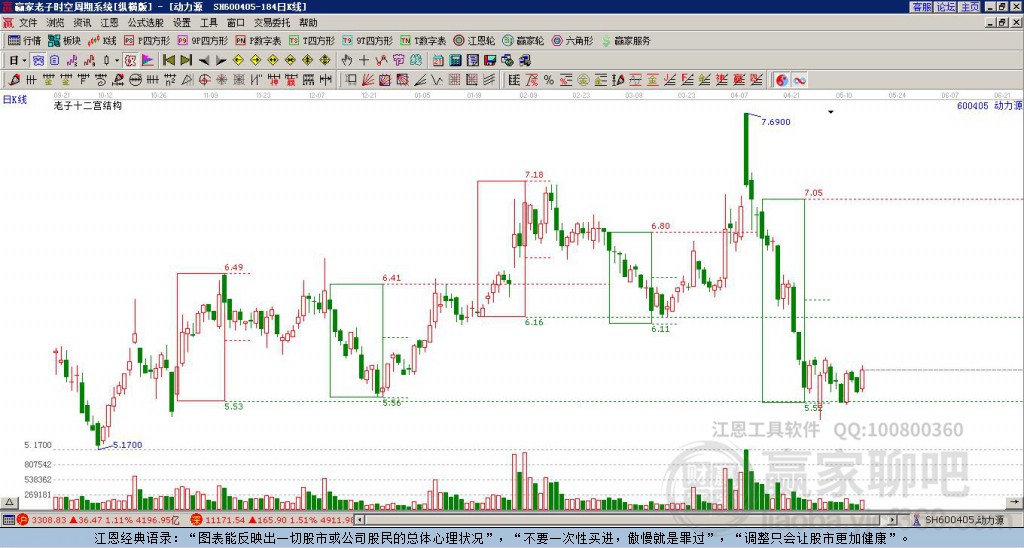Screen dimensions: 1024x548
Task: Click the 主页 homepage button
Action: pos(969,7)
